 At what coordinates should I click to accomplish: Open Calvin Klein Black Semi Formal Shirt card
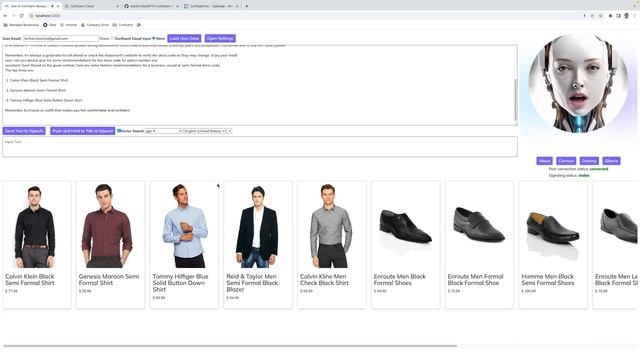tap(37, 244)
